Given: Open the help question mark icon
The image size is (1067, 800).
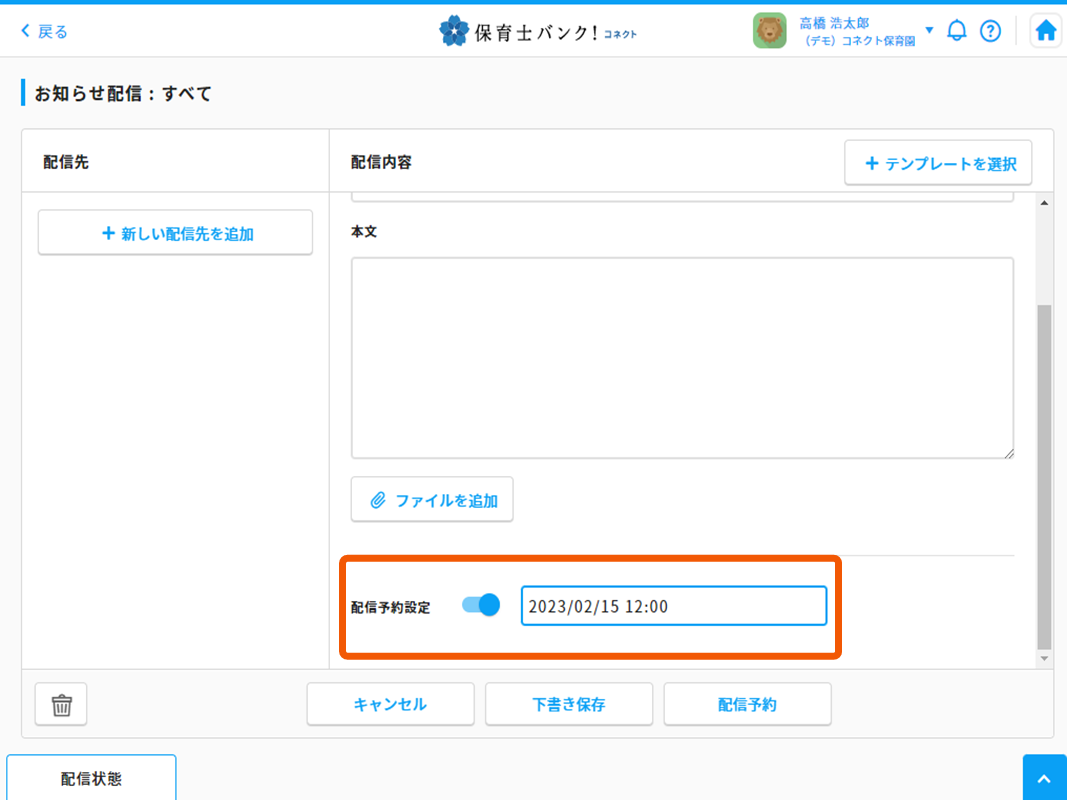Looking at the screenshot, I should pos(990,31).
